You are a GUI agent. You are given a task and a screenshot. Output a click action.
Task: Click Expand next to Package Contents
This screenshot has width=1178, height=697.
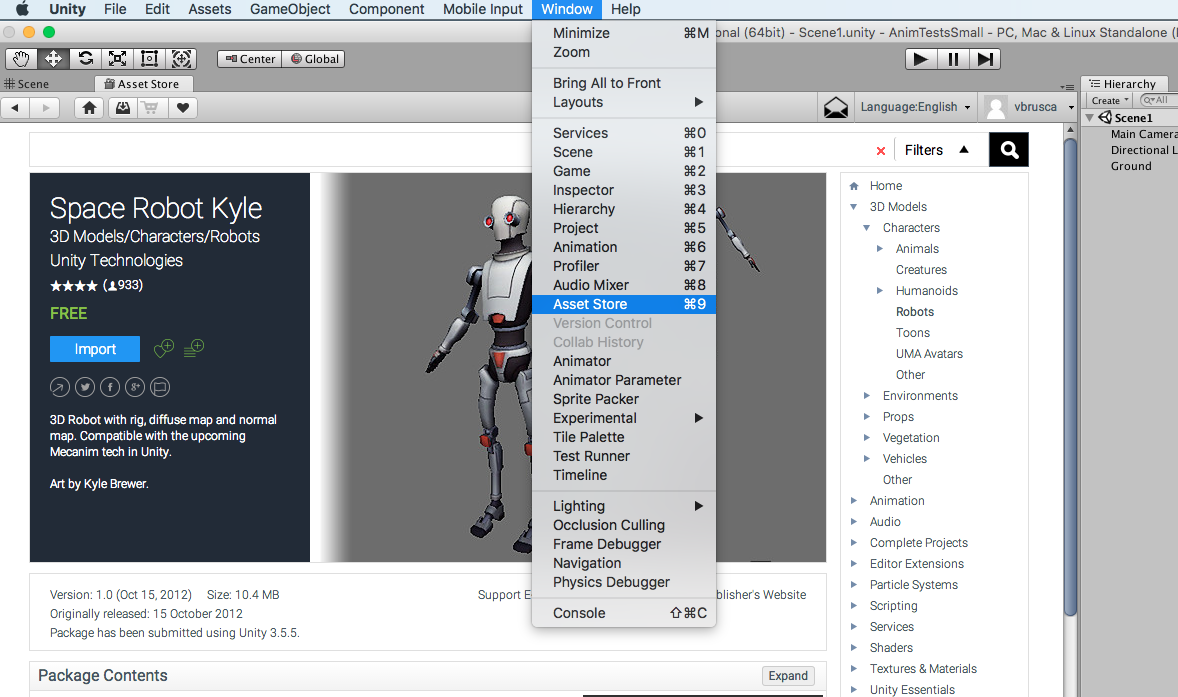787,675
